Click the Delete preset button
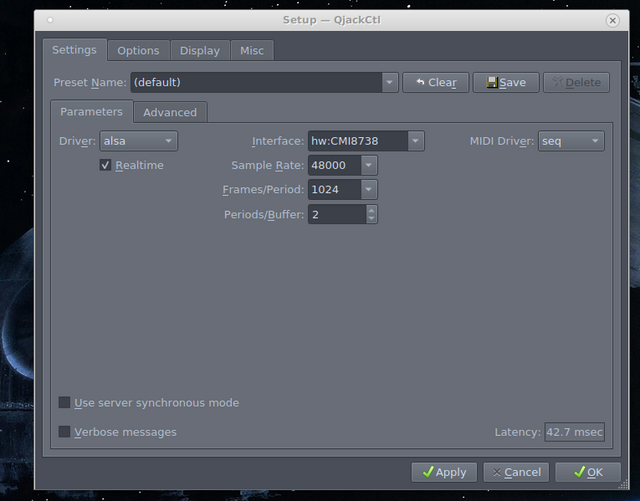The width and height of the screenshot is (640, 501). click(576, 82)
